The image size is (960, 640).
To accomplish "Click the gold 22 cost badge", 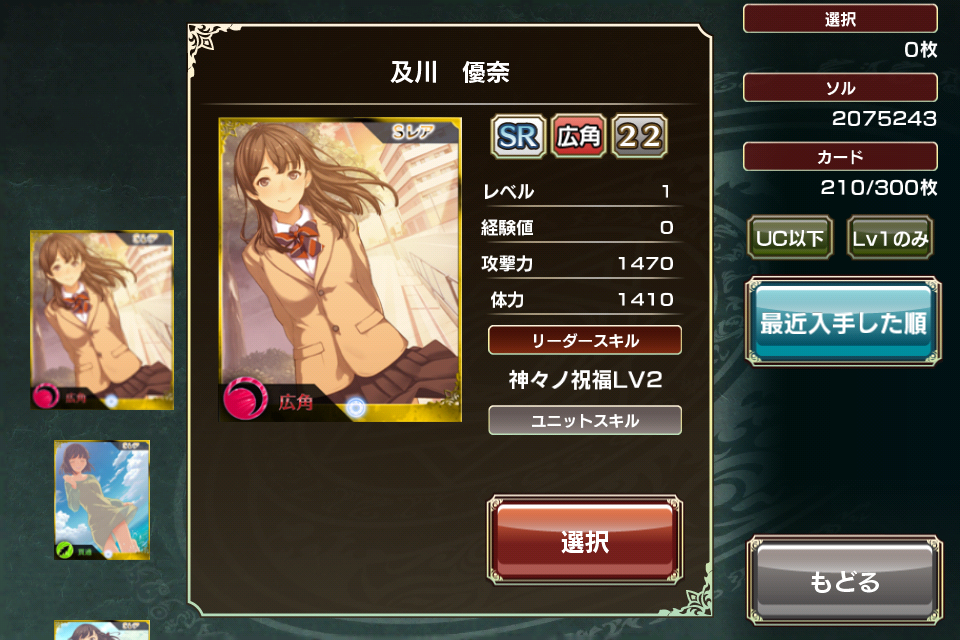I will click(639, 136).
